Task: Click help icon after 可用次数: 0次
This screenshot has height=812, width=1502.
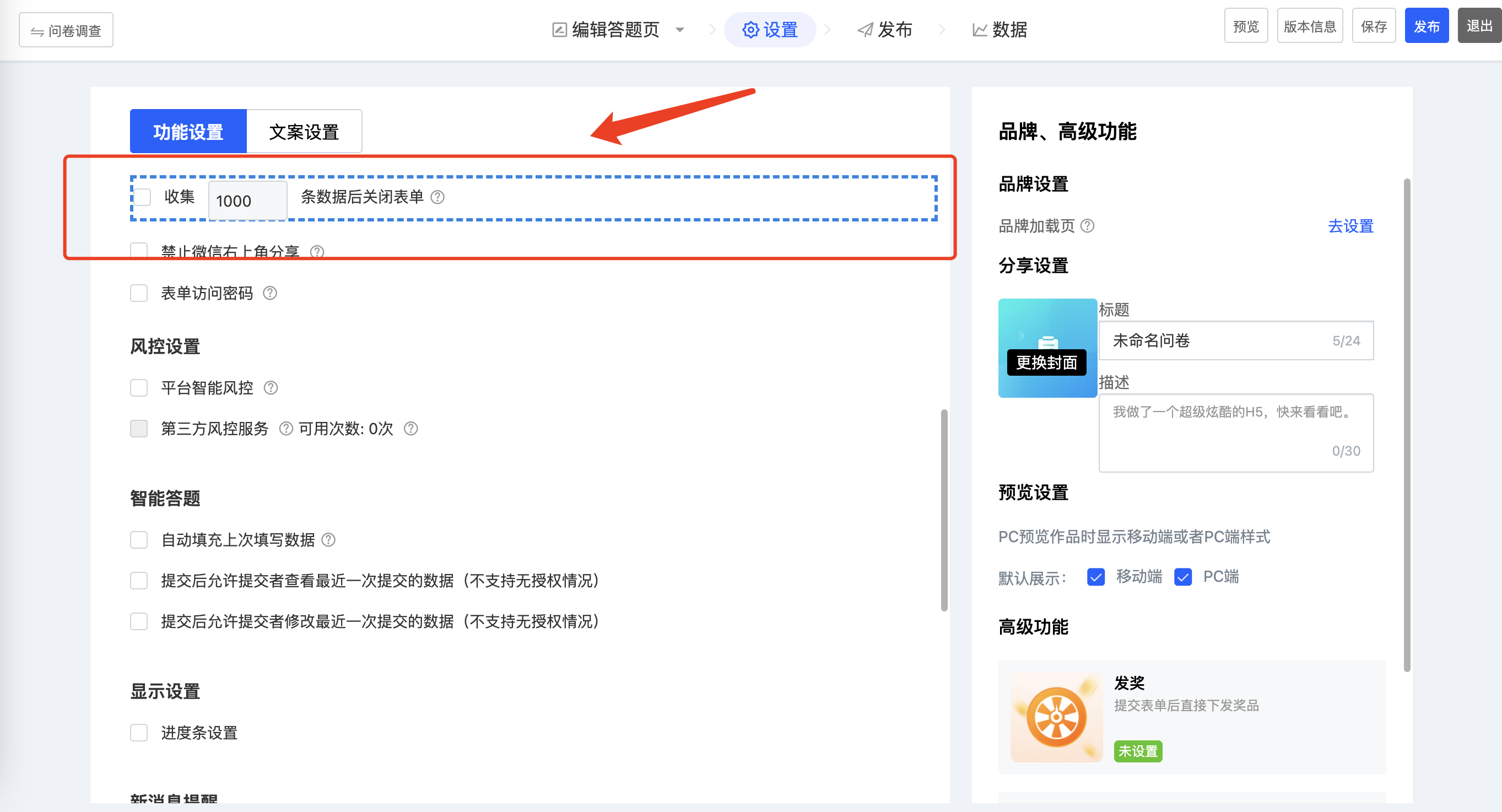Action: [x=411, y=429]
